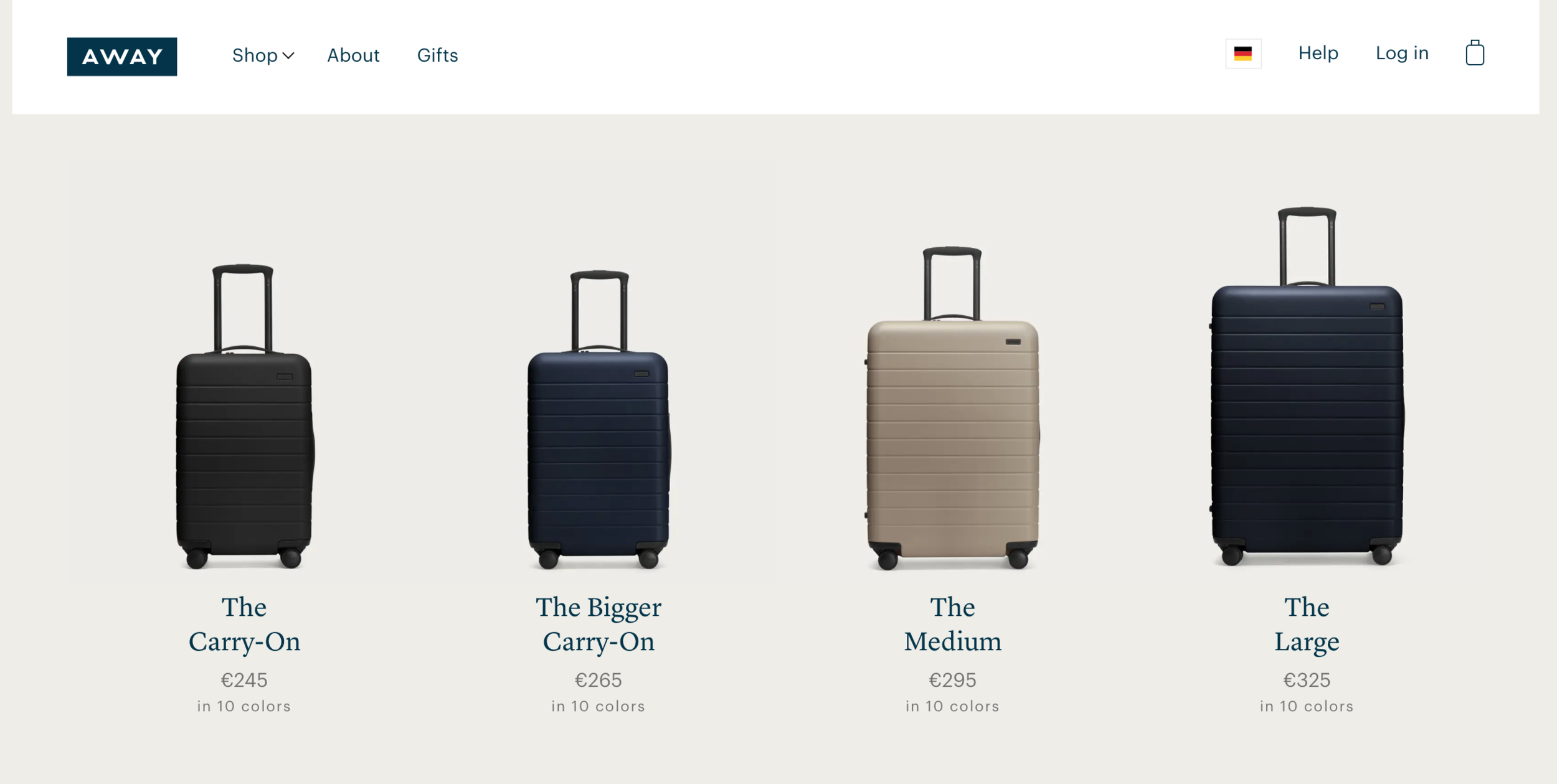This screenshot has width=1557, height=784.
Task: Open The Bigger Carry-On product title
Action: 599,624
